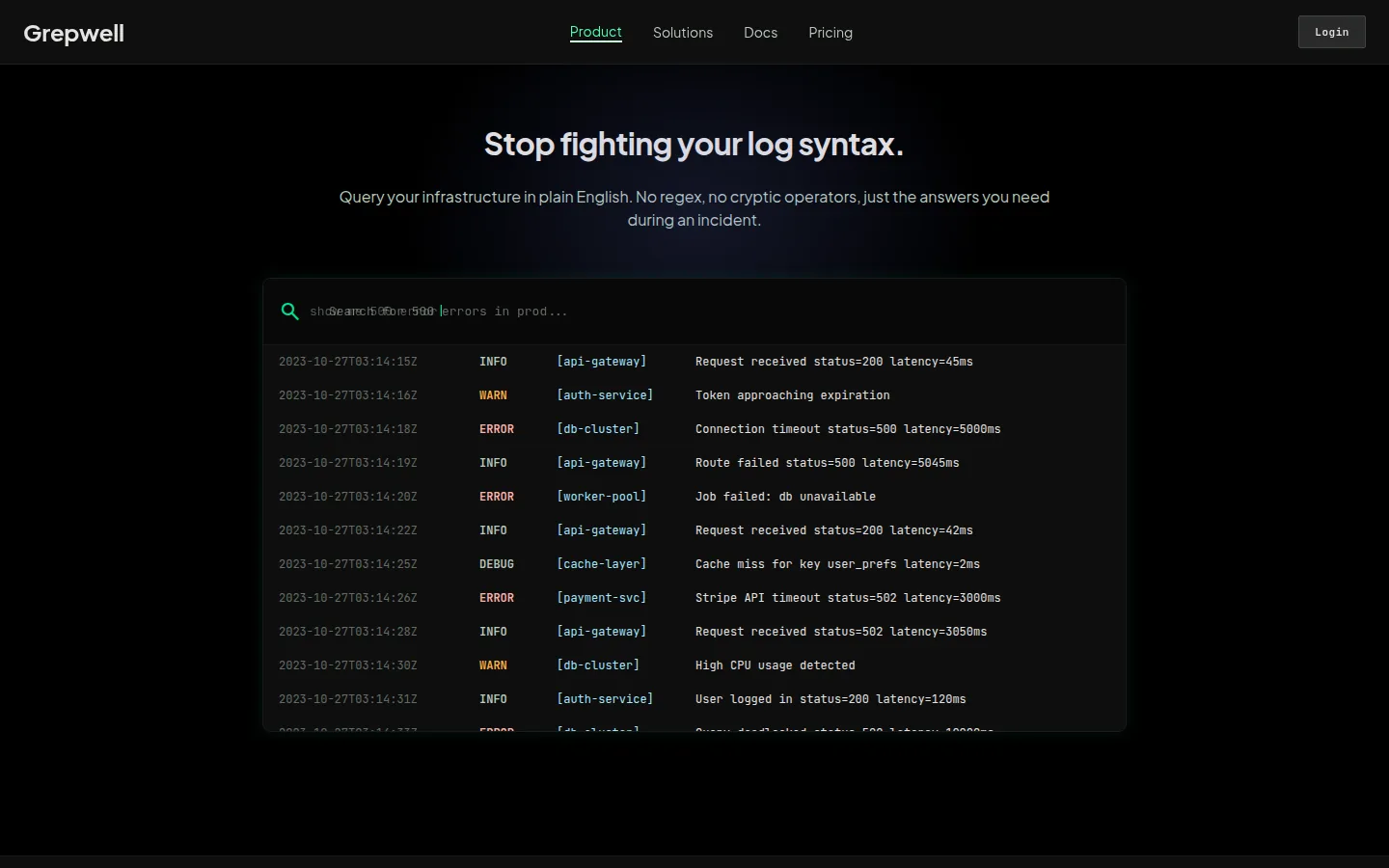Click timestamp 2023-10-27T03:14:30Z
1389x868 pixels.
(x=347, y=665)
